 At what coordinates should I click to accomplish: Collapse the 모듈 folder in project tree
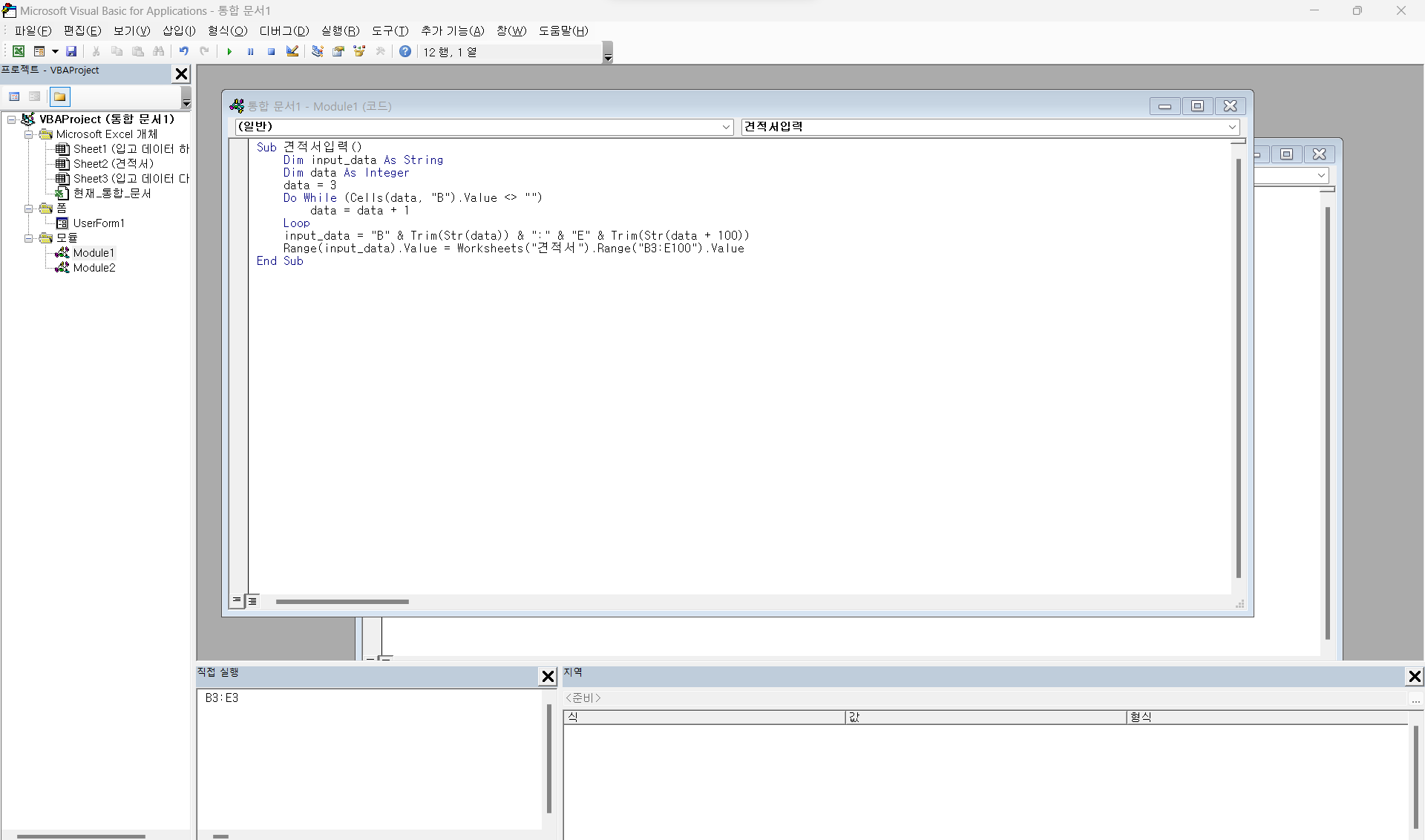(28, 238)
